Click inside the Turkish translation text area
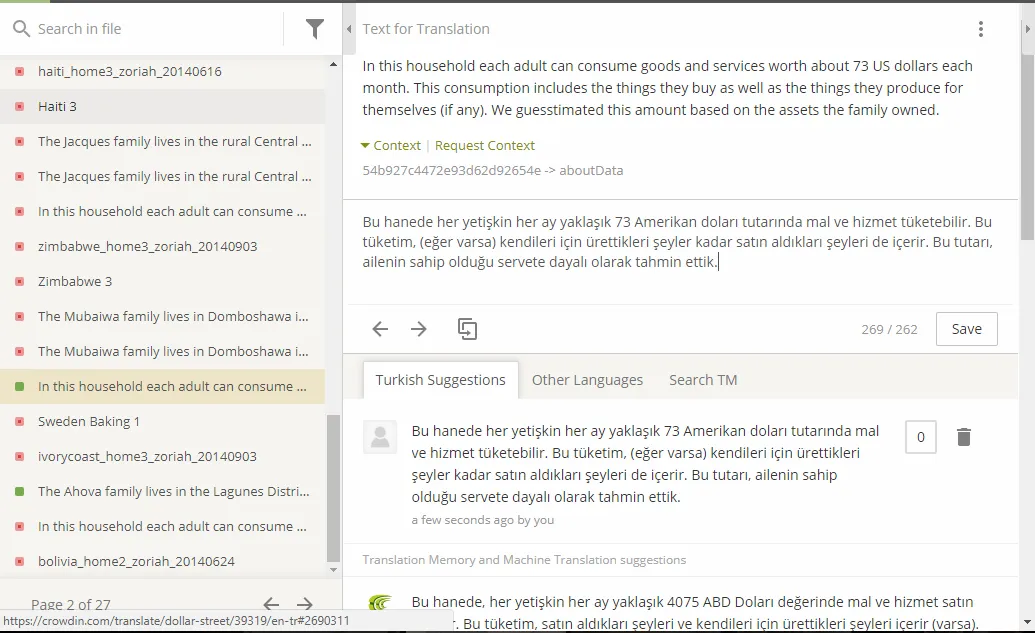1035x633 pixels. tap(679, 251)
